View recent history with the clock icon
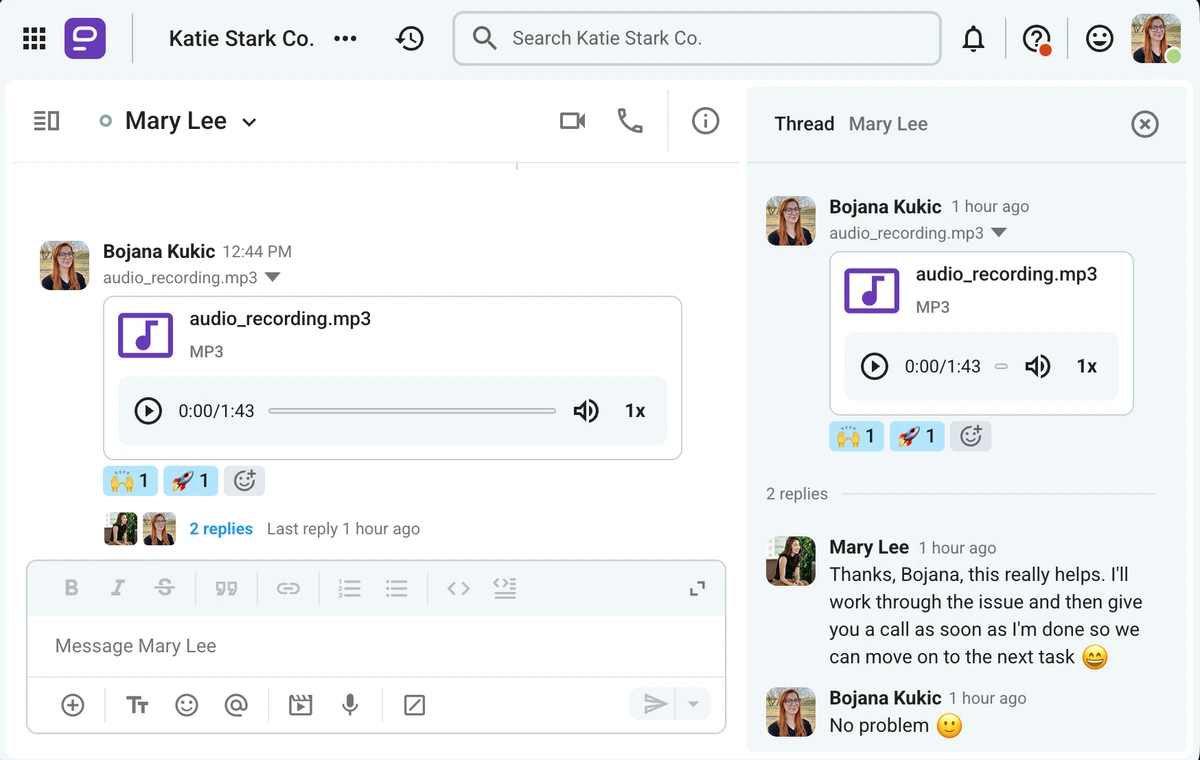 pos(410,37)
